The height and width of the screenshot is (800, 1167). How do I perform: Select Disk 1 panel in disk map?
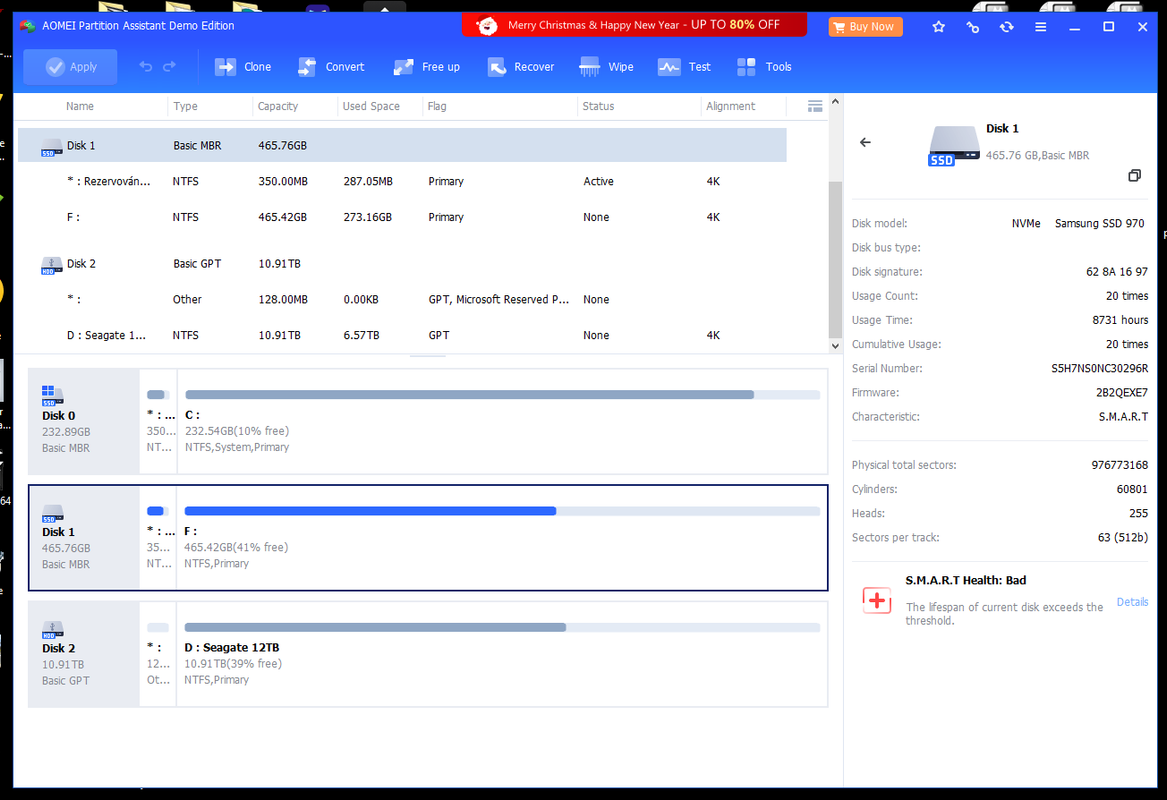pyautogui.click(x=83, y=537)
